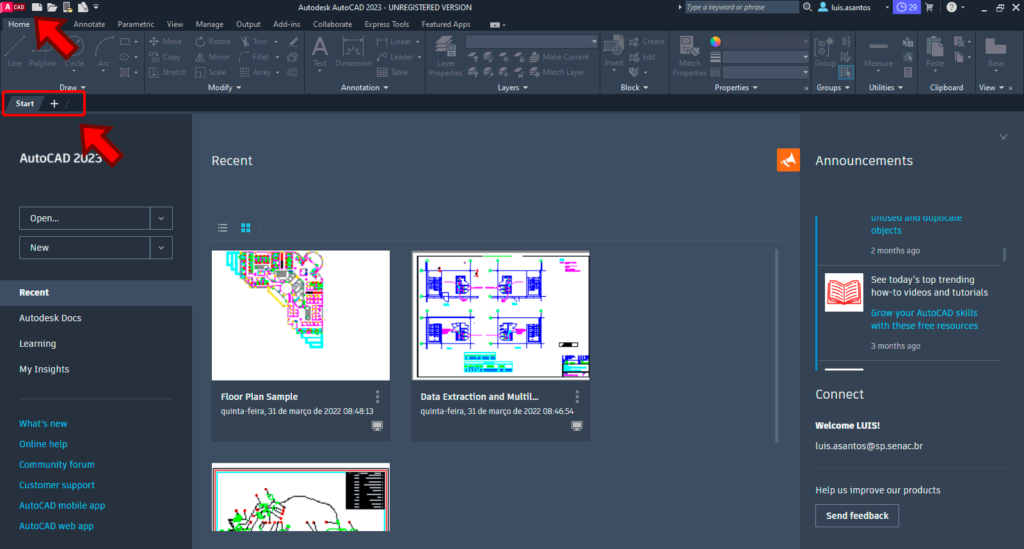This screenshot has height=549, width=1024.
Task: Select the Arc tool
Action: (x=103, y=52)
